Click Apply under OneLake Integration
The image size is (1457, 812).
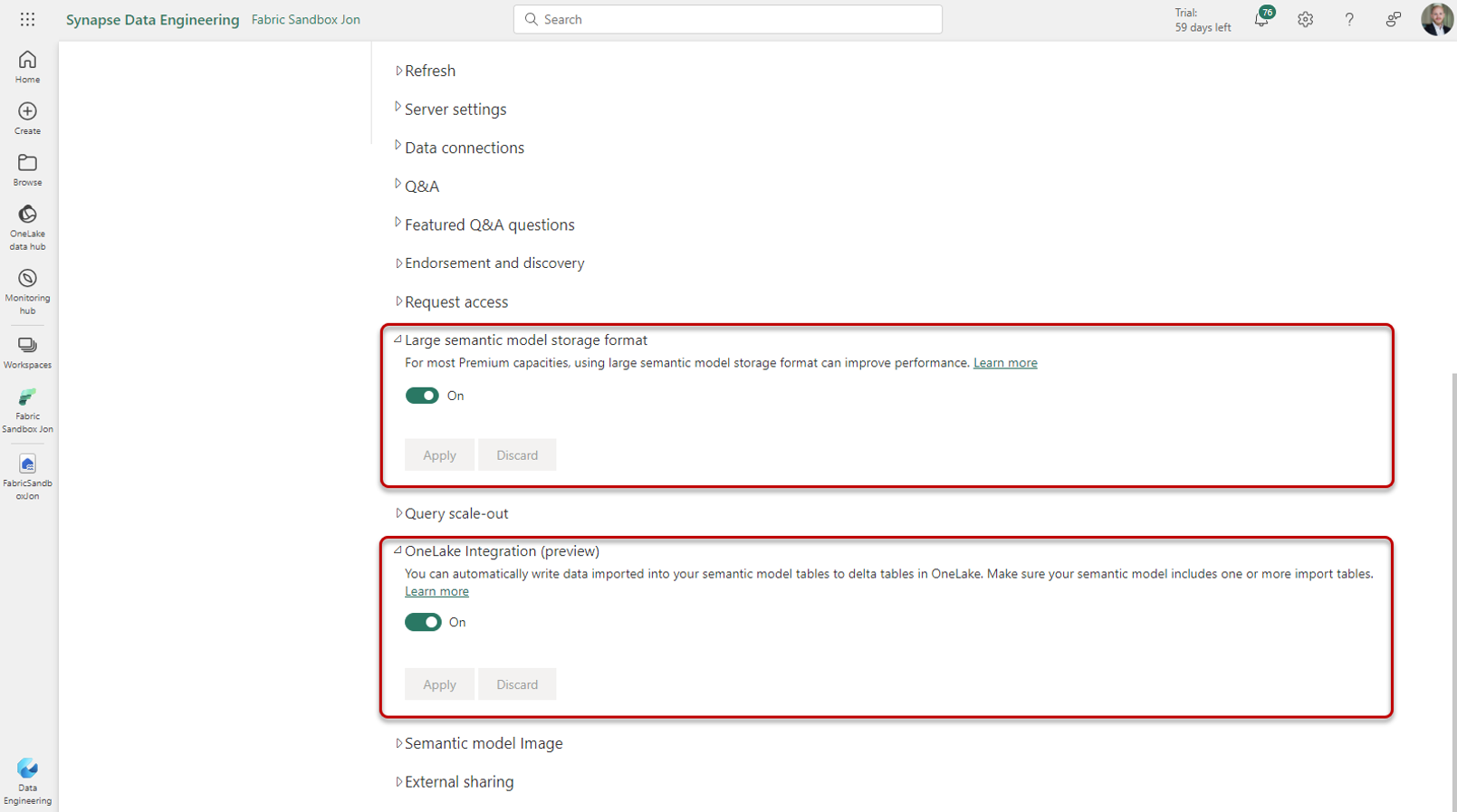(439, 684)
